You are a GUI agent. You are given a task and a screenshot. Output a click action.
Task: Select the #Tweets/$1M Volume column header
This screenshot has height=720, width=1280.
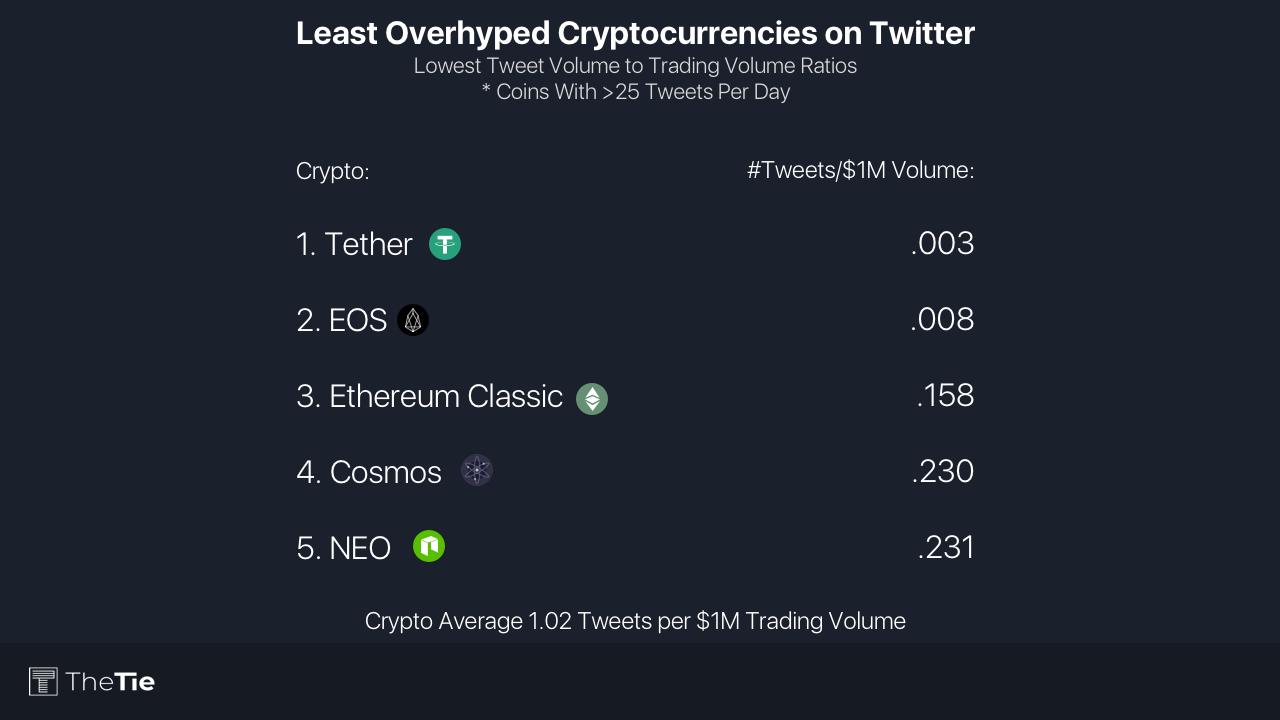tap(861, 171)
